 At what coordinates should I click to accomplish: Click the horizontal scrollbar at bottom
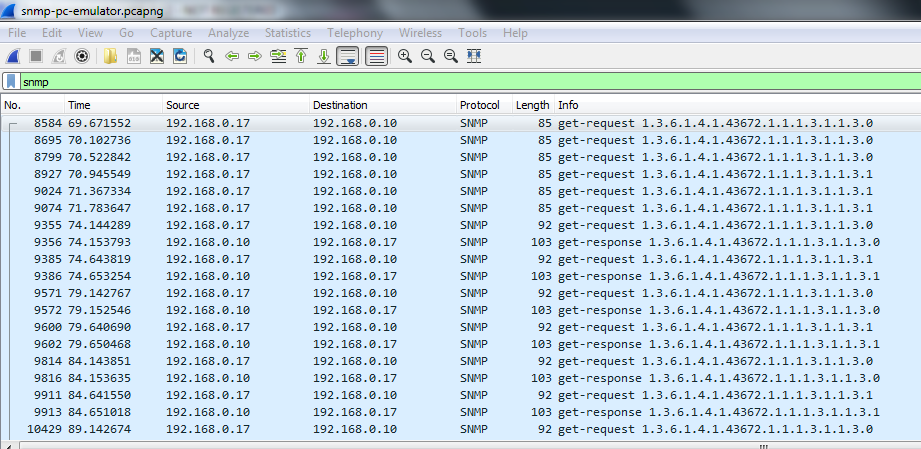coord(460,444)
